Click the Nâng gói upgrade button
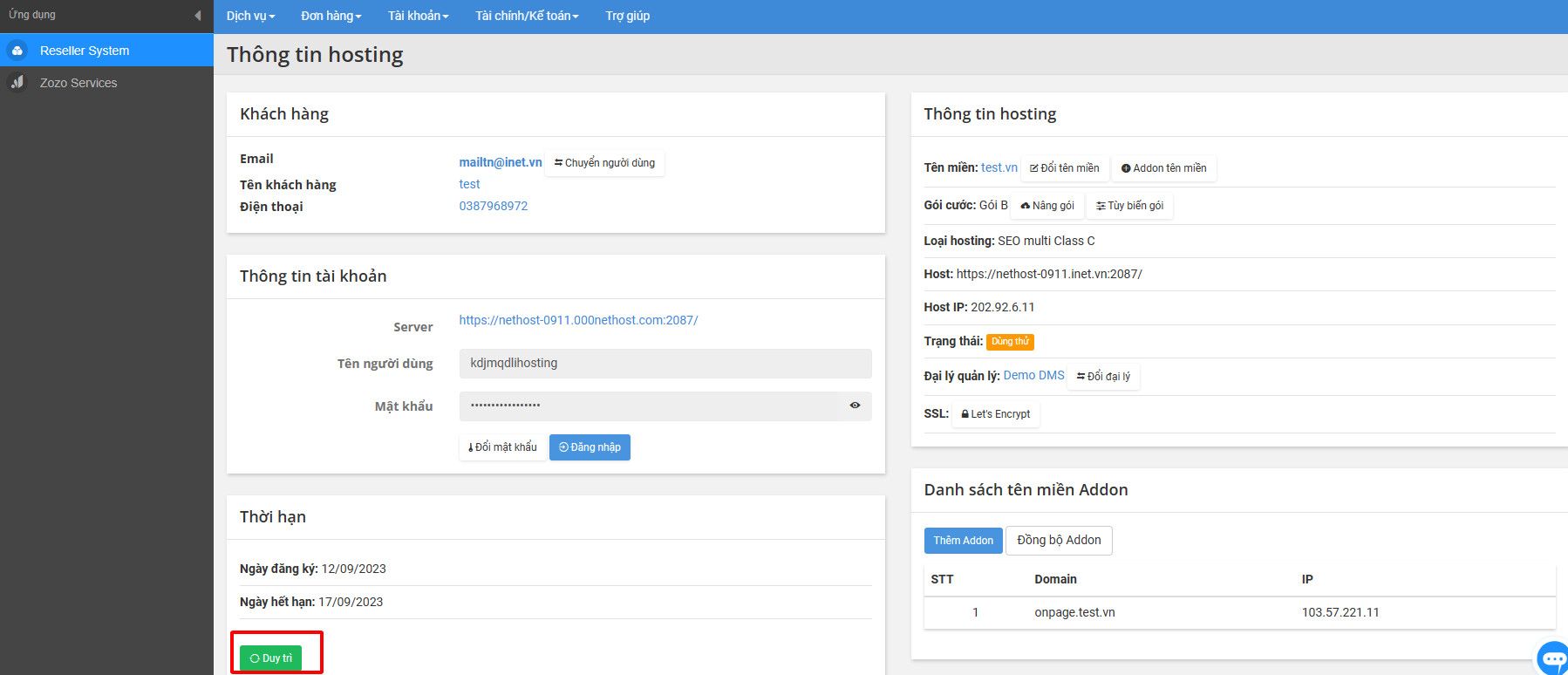 click(x=1047, y=206)
